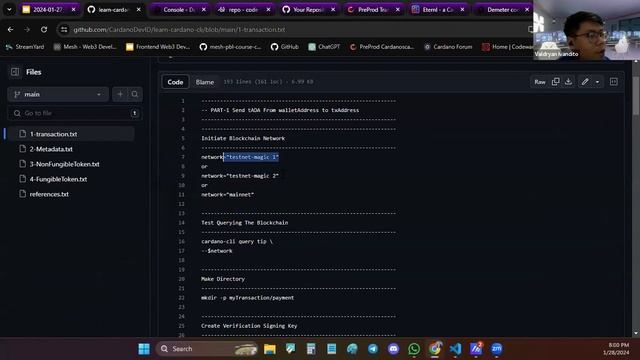This screenshot has height=360, width=640.
Task: Expand more edit options dropdown arrow
Action: click(x=597, y=82)
